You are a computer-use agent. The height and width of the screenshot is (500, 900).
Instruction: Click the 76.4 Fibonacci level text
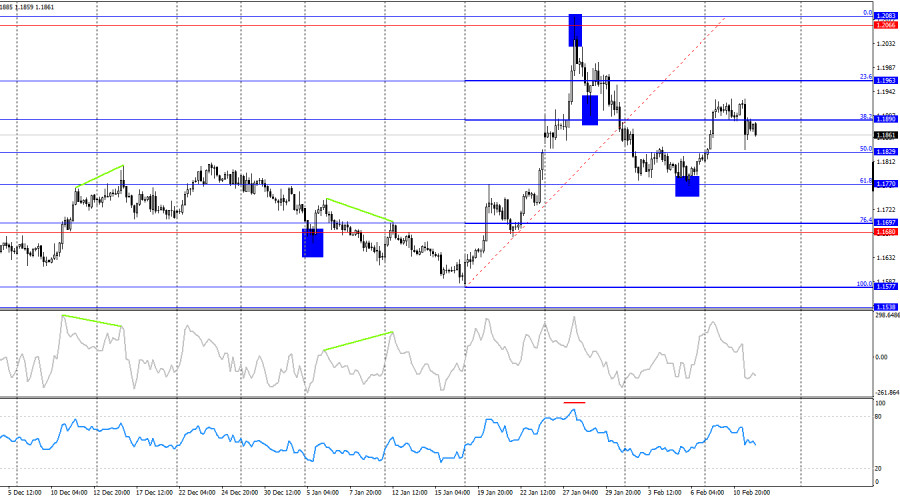tap(866, 220)
